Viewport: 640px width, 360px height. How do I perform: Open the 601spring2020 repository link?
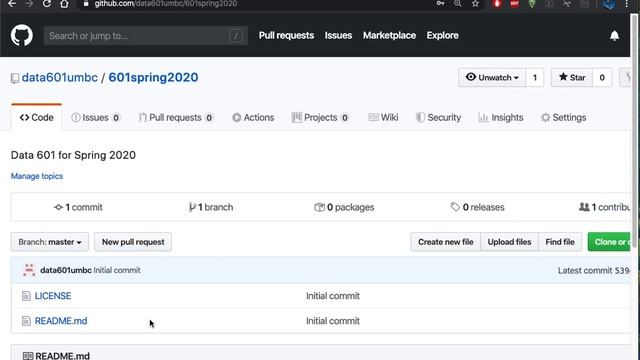pos(153,78)
